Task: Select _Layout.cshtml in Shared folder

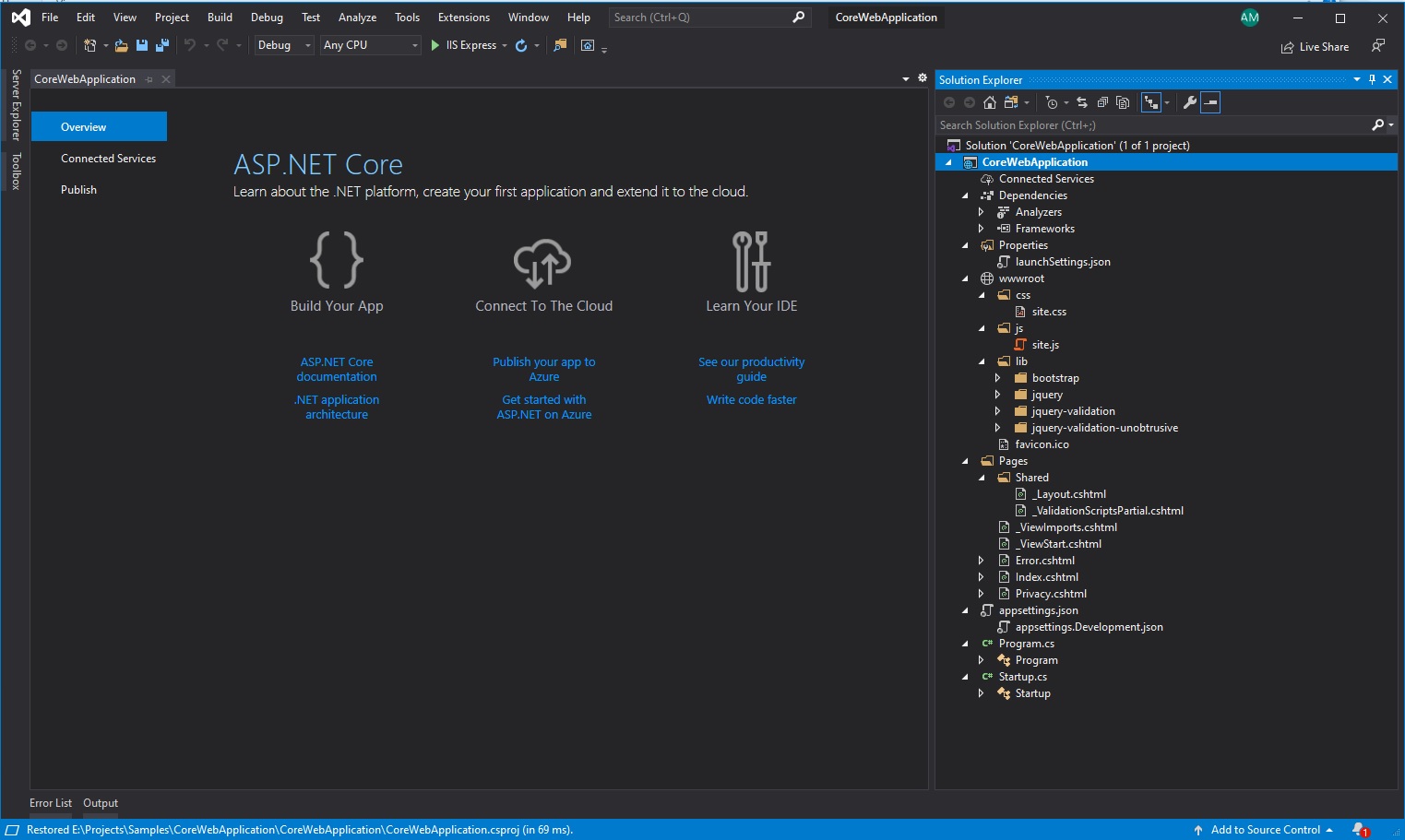Action: click(1069, 494)
